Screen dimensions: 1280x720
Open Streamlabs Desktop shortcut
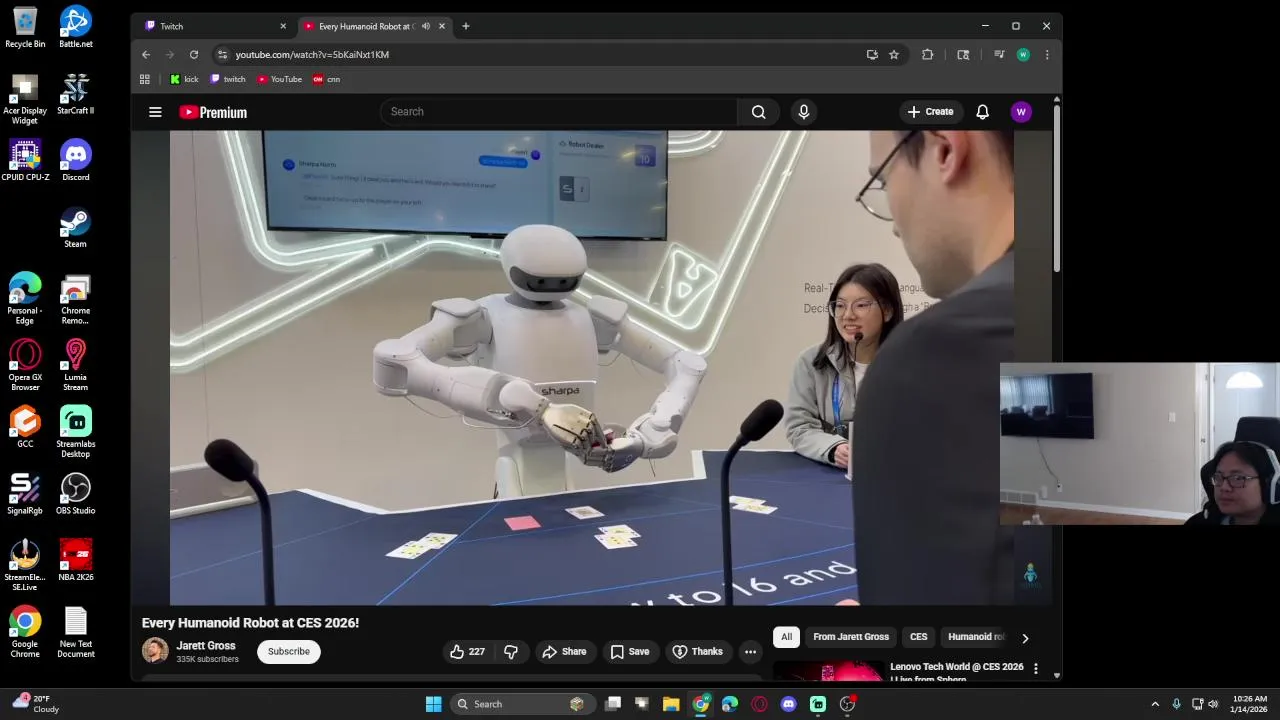[75, 432]
